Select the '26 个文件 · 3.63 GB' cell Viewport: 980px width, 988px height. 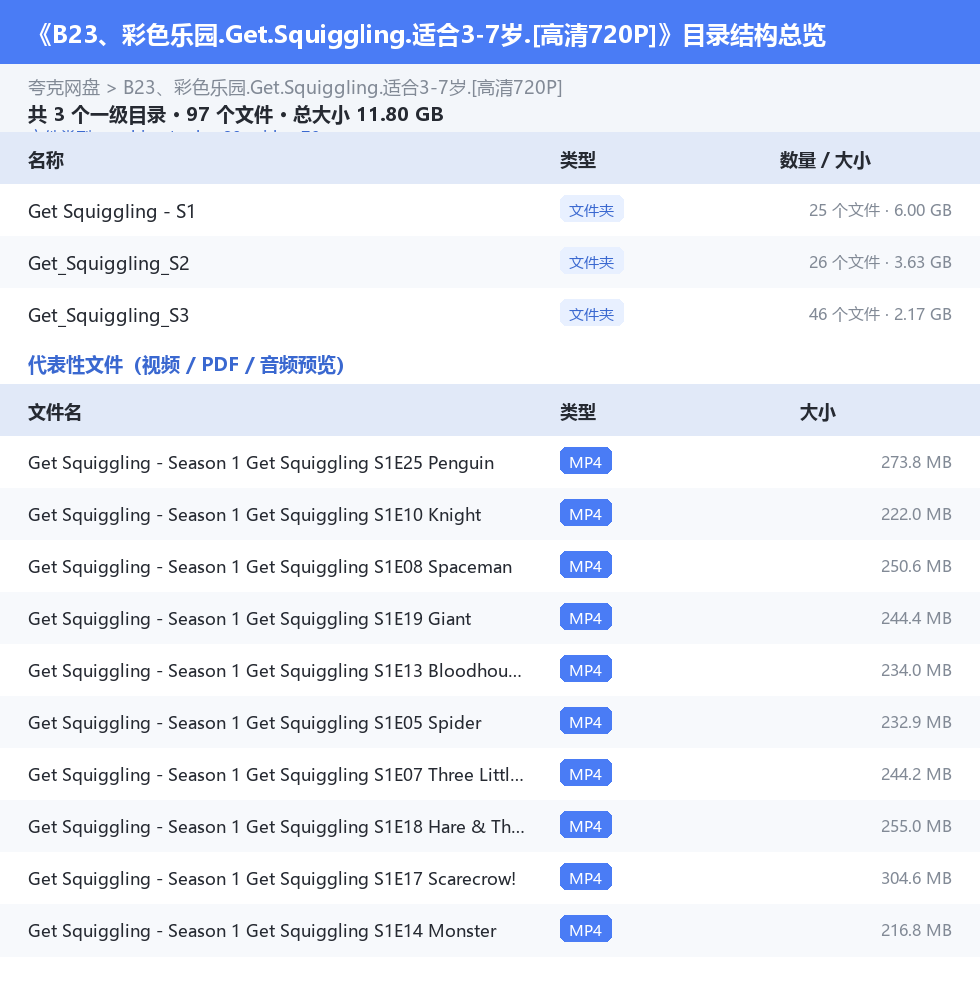point(880,262)
